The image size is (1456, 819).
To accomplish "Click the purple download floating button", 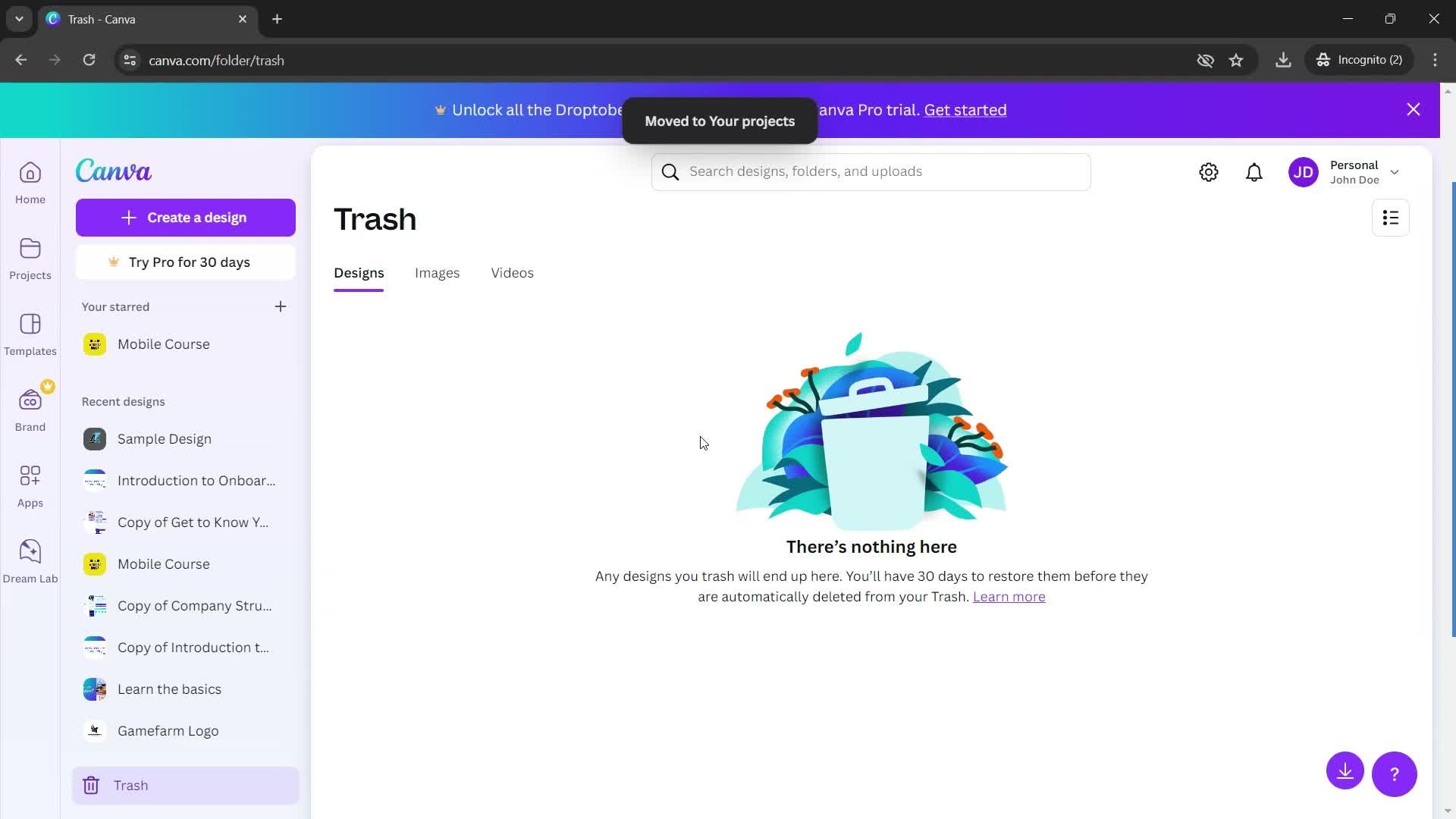I will pyautogui.click(x=1345, y=771).
